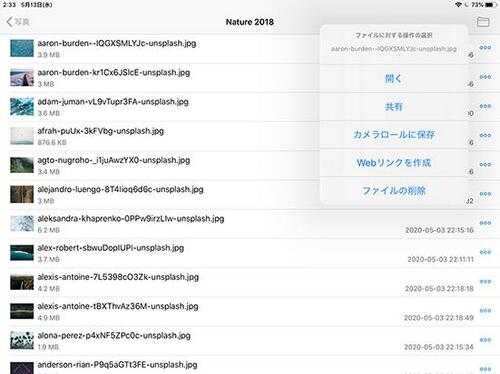Select file name alex-robert-sbwuDopIUPI-unsplash.jpg
Viewport: 500px width, 374px height.
[111, 248]
